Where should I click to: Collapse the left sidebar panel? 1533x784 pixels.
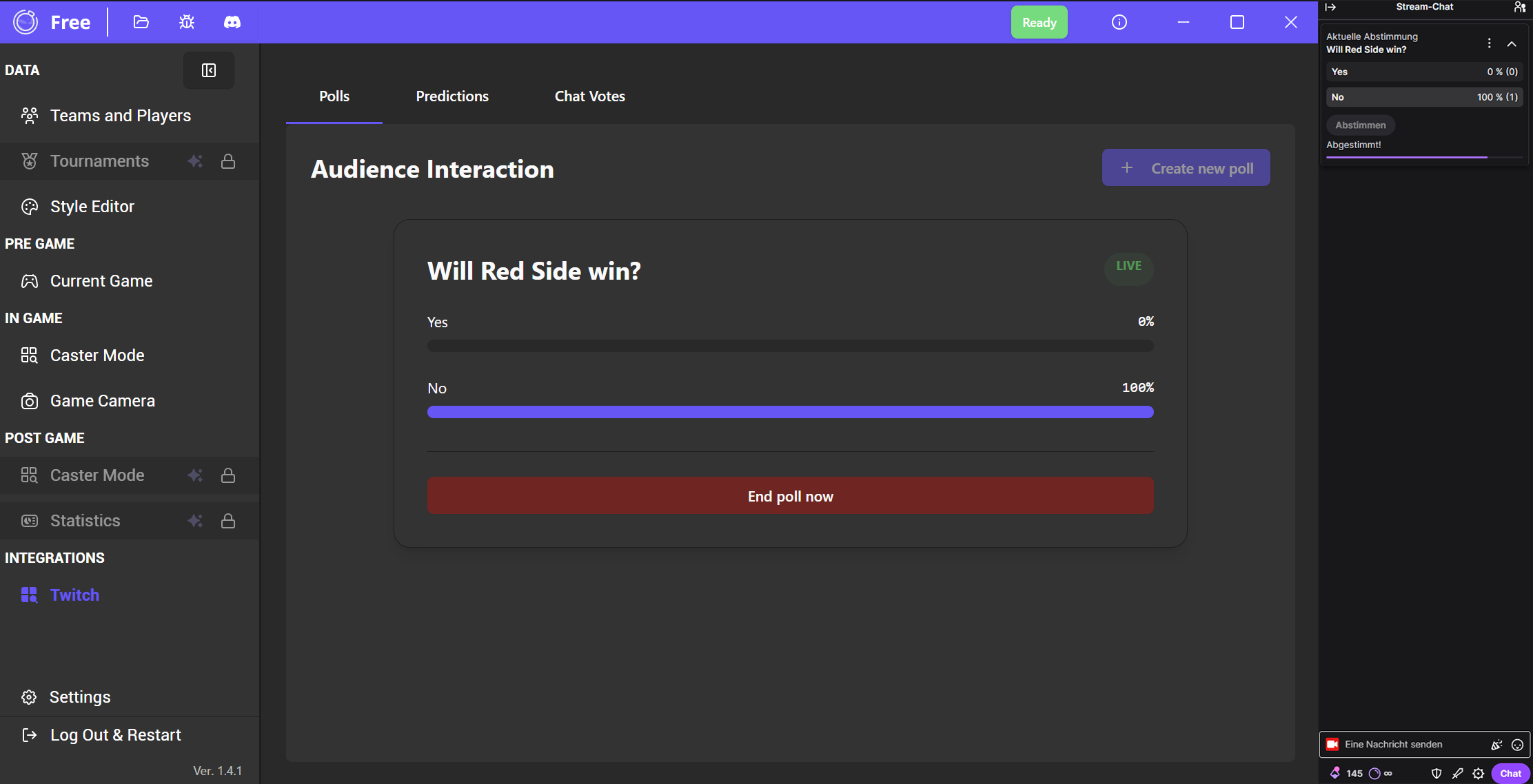[209, 70]
